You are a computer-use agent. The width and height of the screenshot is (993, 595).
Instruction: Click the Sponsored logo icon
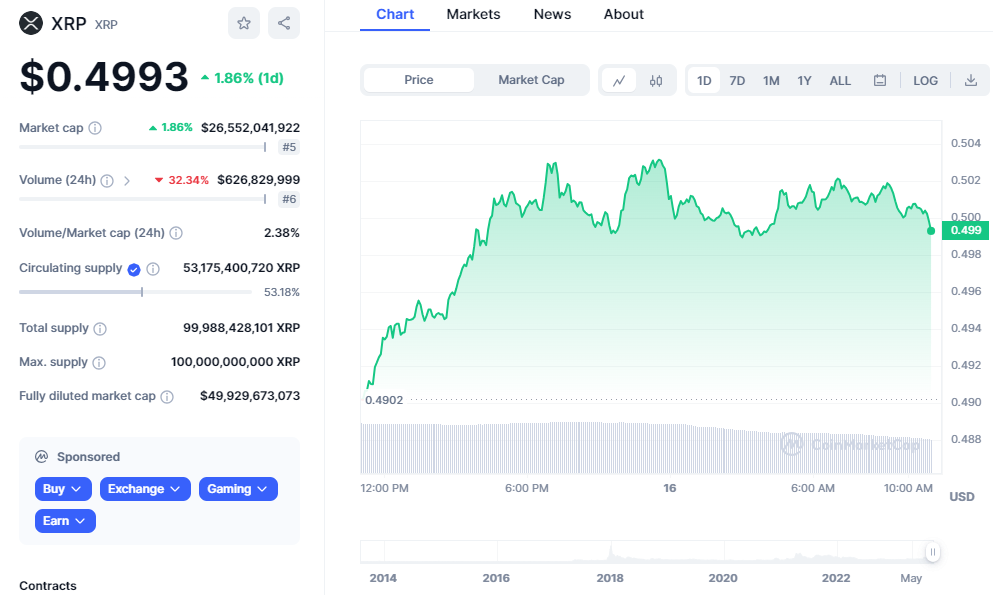[41, 456]
